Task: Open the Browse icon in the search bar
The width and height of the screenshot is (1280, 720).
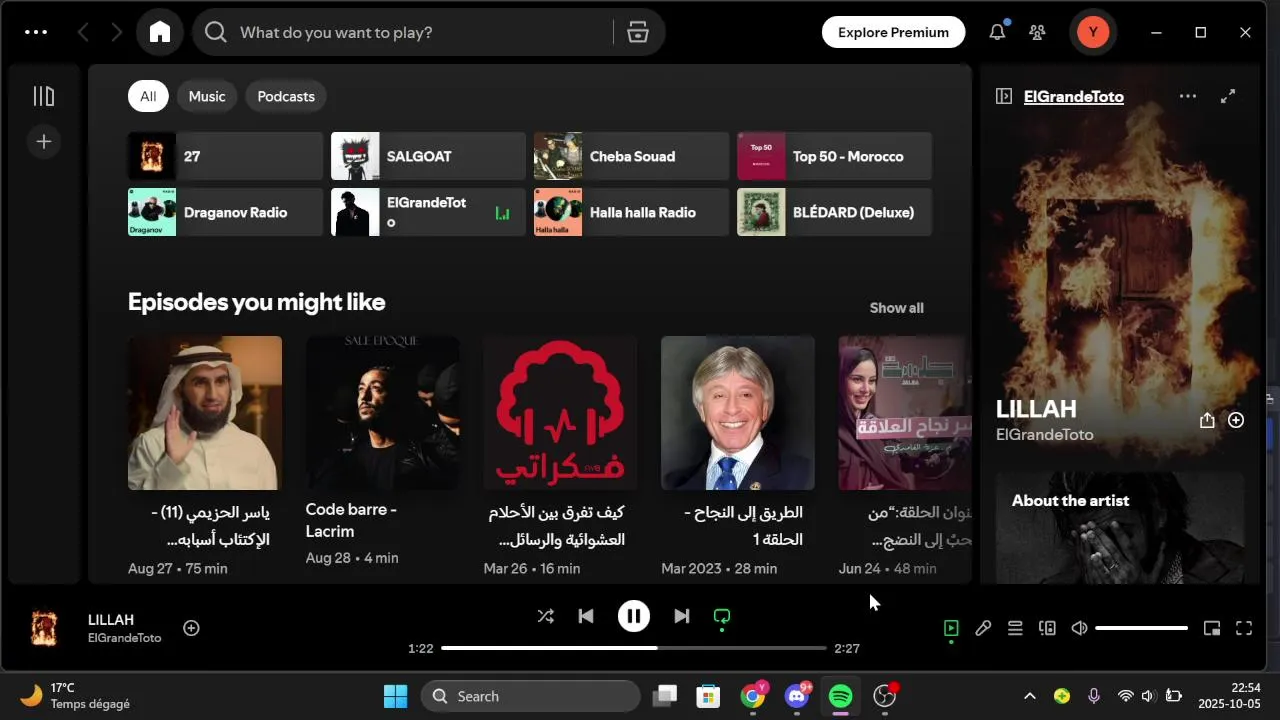Action: click(638, 32)
